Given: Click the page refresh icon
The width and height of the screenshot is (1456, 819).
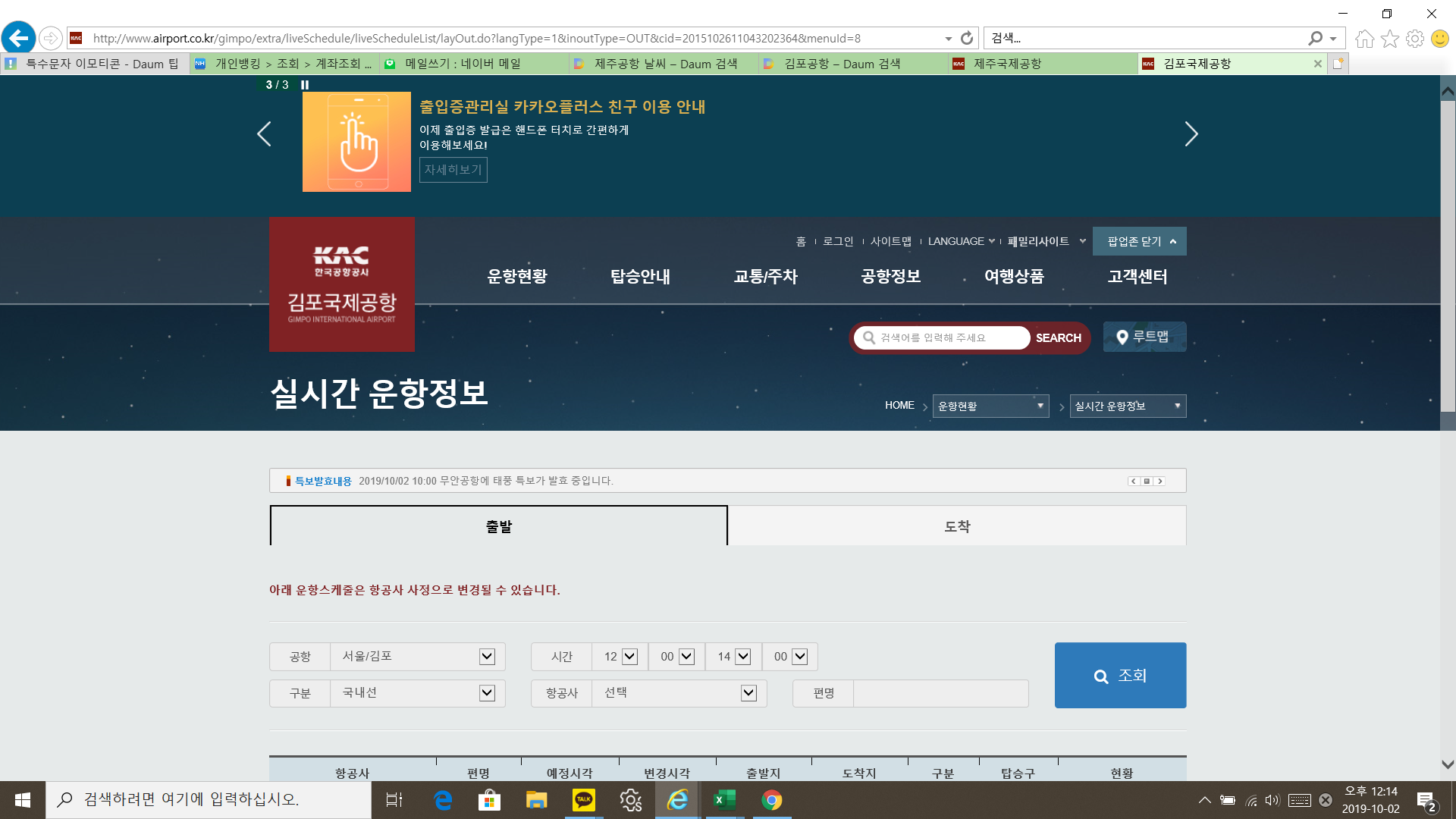Looking at the screenshot, I should coord(967,38).
